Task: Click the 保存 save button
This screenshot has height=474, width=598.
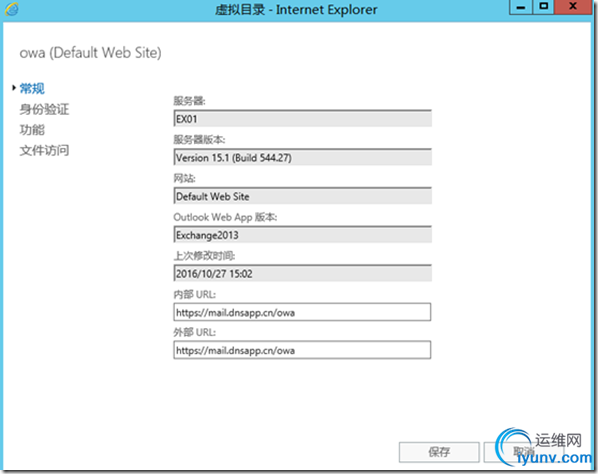Action: [x=439, y=452]
